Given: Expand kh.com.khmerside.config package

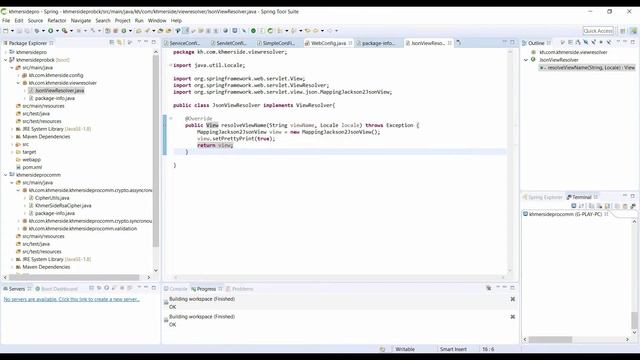Looking at the screenshot, I should (x=18, y=76).
